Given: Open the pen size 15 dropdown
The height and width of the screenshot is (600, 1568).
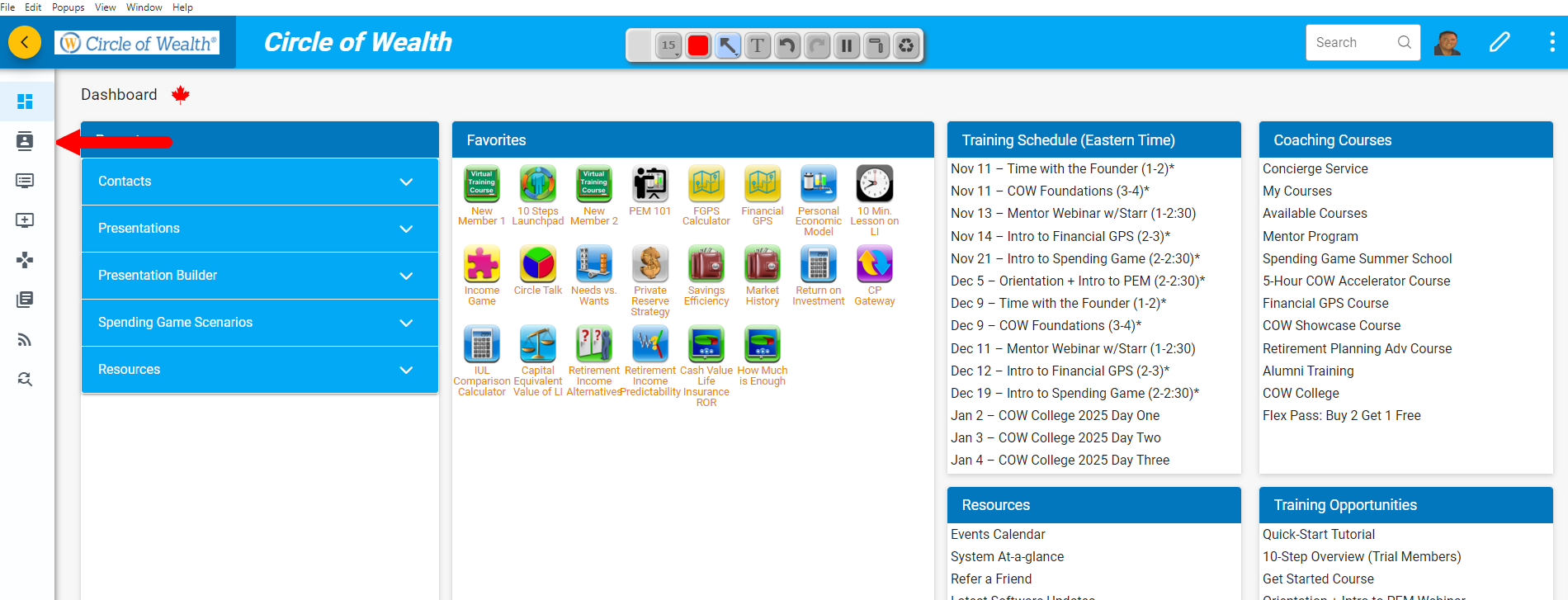Looking at the screenshot, I should [x=668, y=45].
